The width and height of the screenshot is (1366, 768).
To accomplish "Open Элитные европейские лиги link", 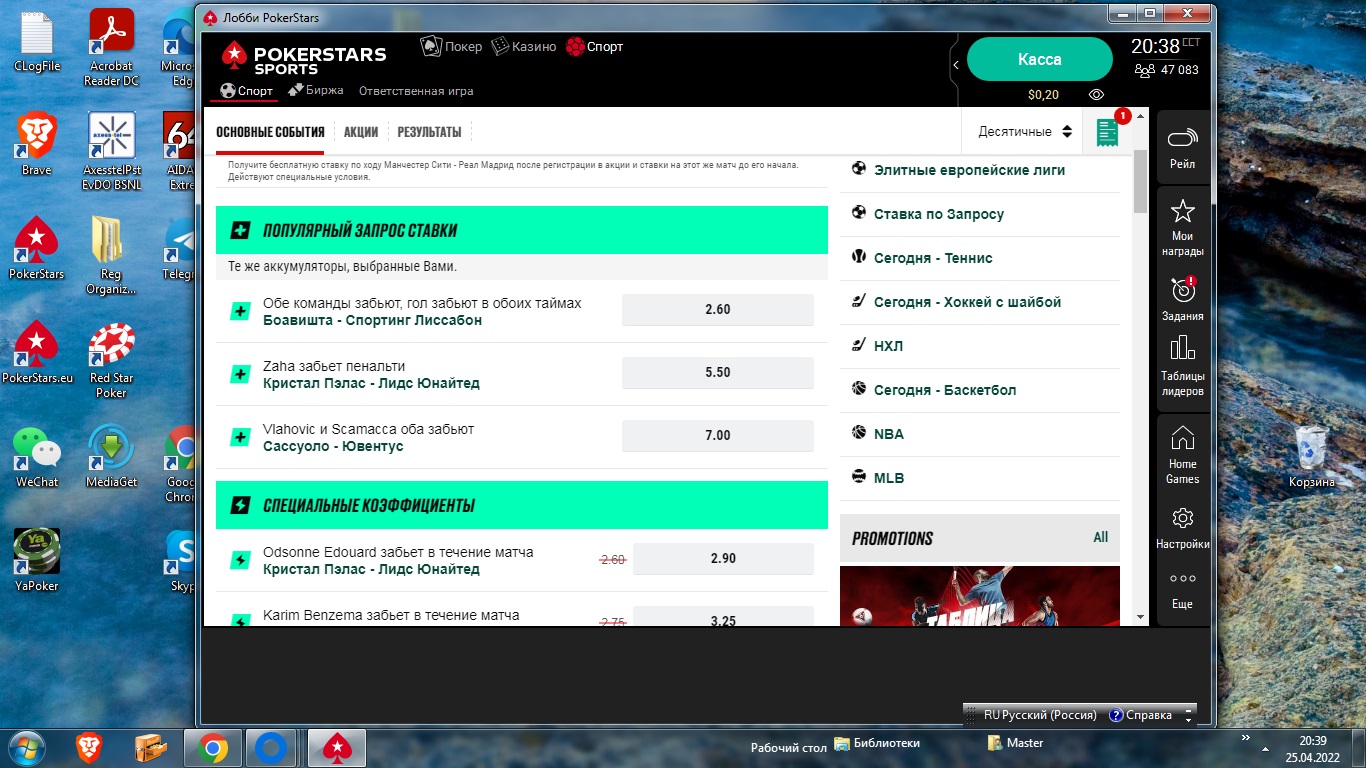I will (x=969, y=170).
